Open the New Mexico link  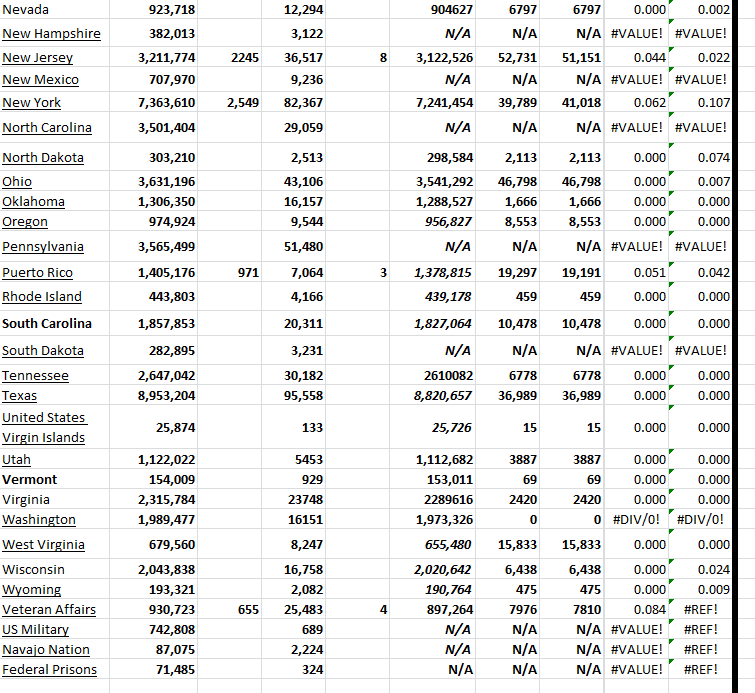pyautogui.click(x=40, y=80)
